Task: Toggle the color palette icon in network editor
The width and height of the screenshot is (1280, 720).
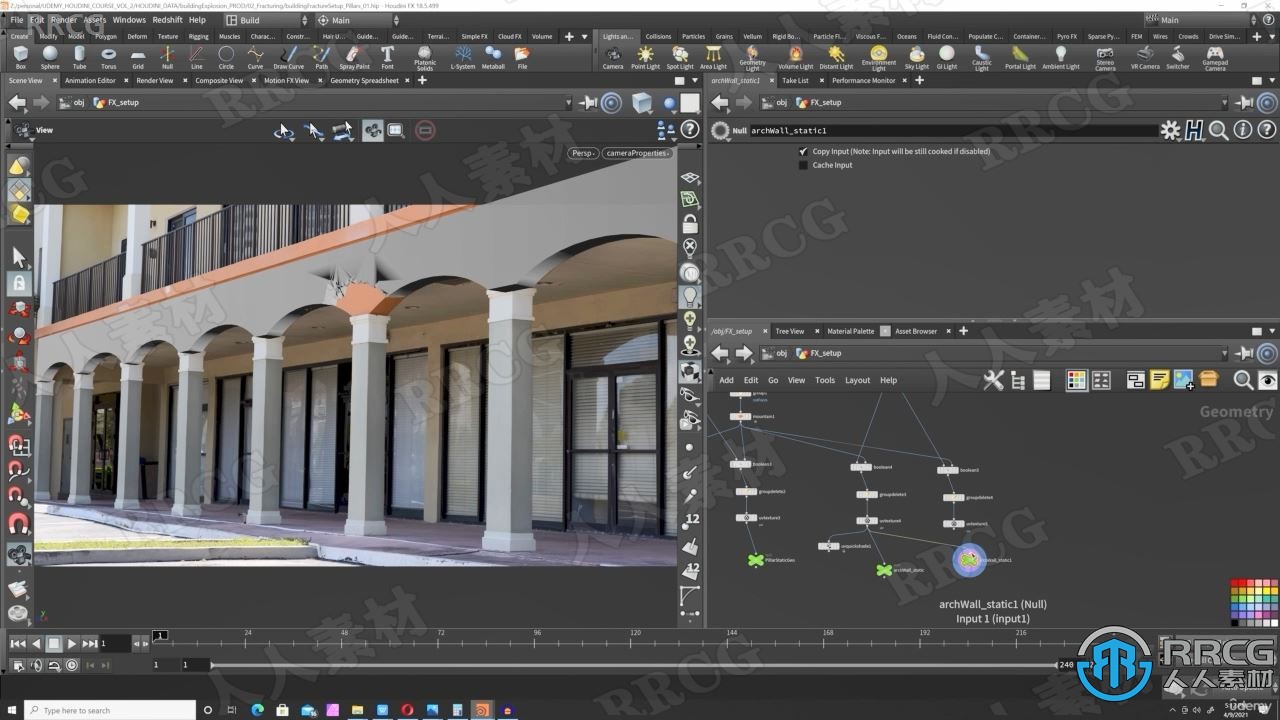Action: point(1076,380)
